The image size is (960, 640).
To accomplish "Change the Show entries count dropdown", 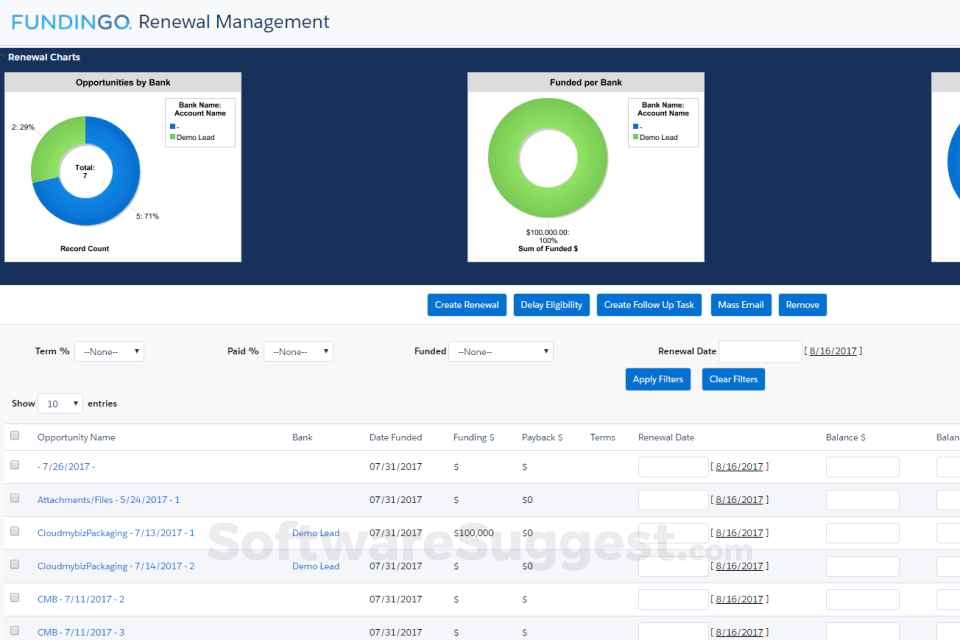I will pos(60,404).
